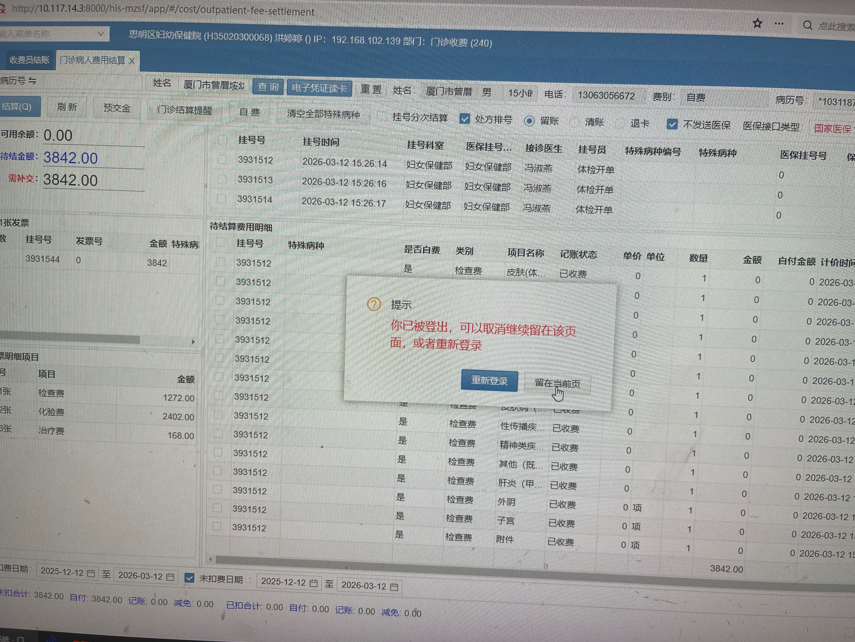This screenshot has height=642, width=855.
Task: Click the 子宫 item cell
Action: [506, 520]
